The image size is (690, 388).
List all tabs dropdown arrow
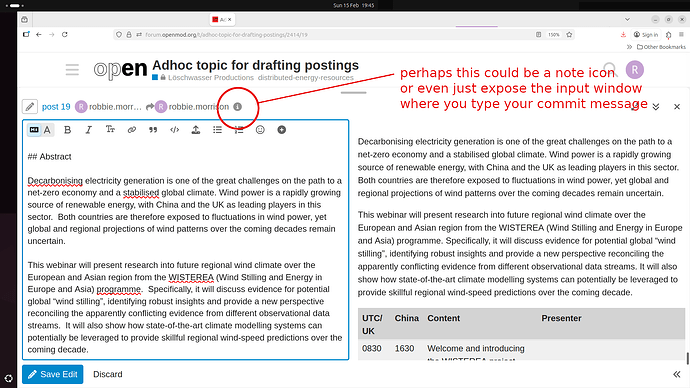coord(628,19)
